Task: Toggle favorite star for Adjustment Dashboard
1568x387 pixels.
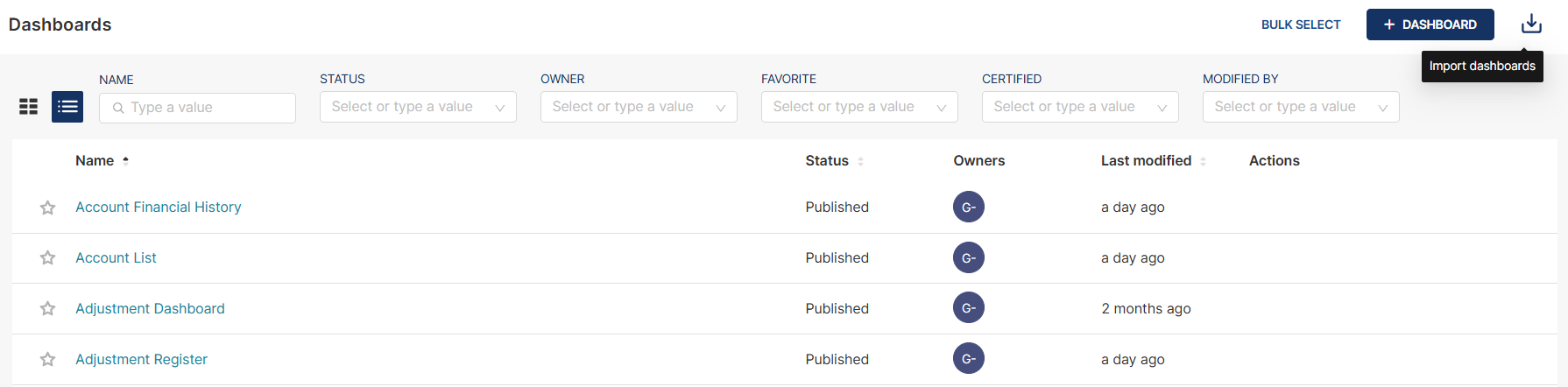Action: [x=48, y=309]
